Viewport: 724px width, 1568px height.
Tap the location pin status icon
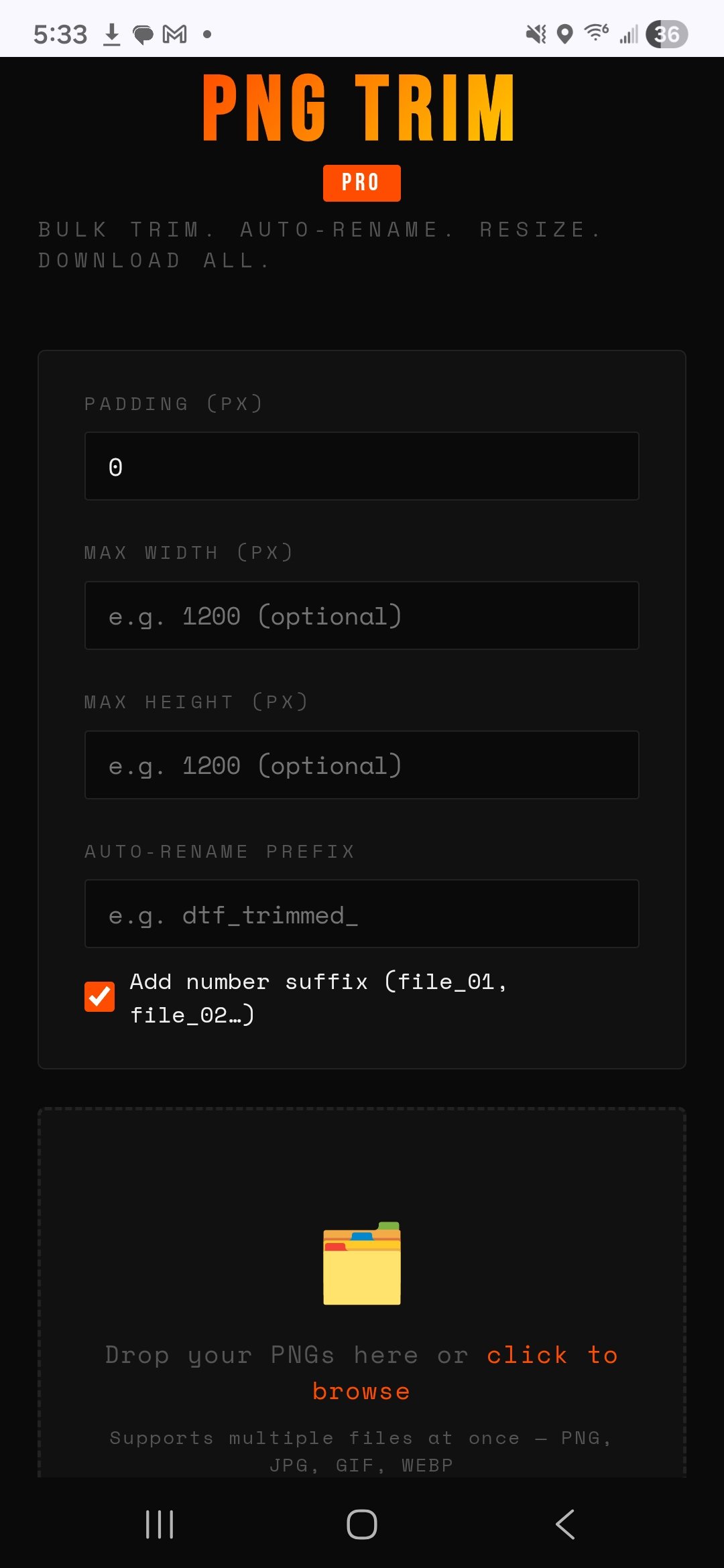[x=565, y=34]
